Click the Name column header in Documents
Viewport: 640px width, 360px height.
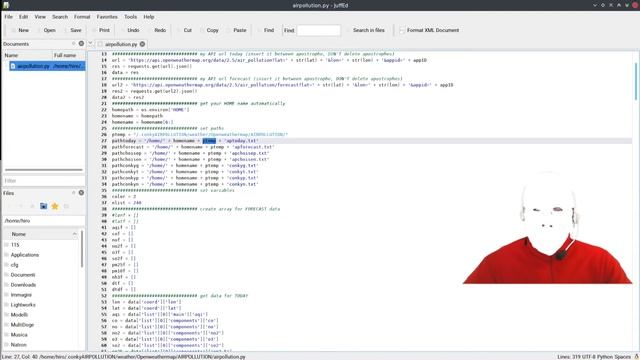(28, 55)
